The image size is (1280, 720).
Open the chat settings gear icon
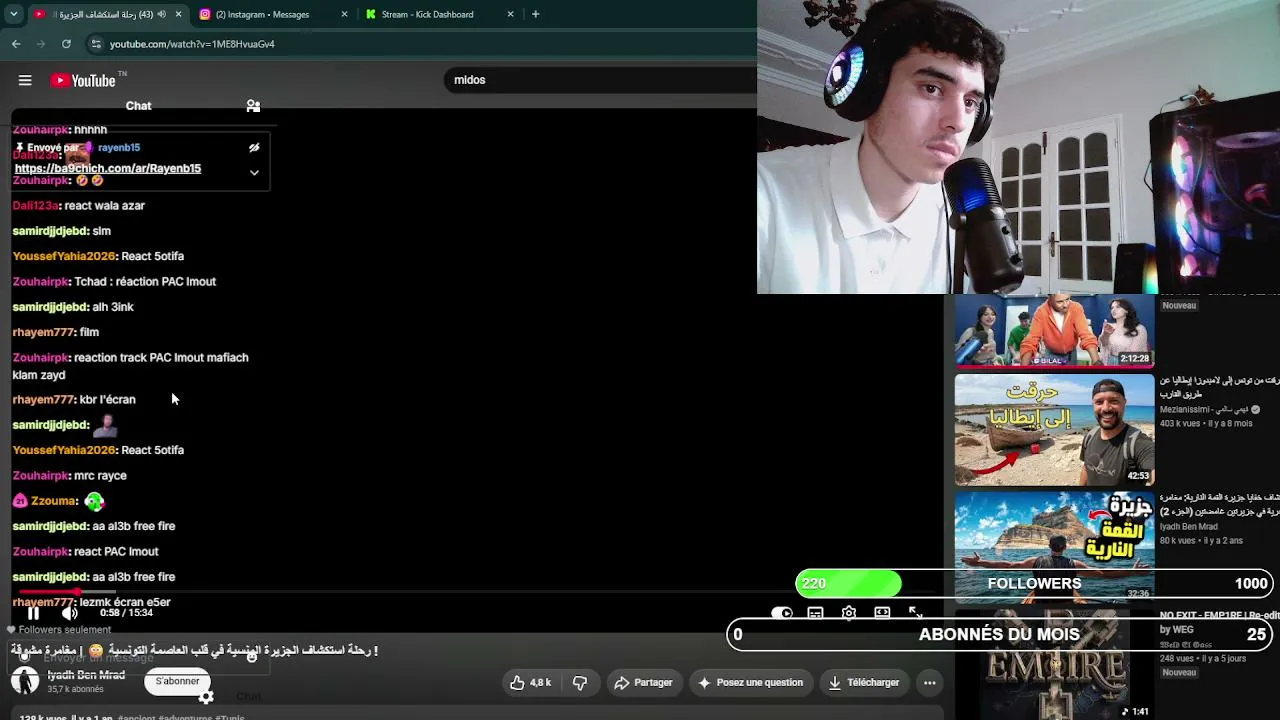(x=206, y=697)
